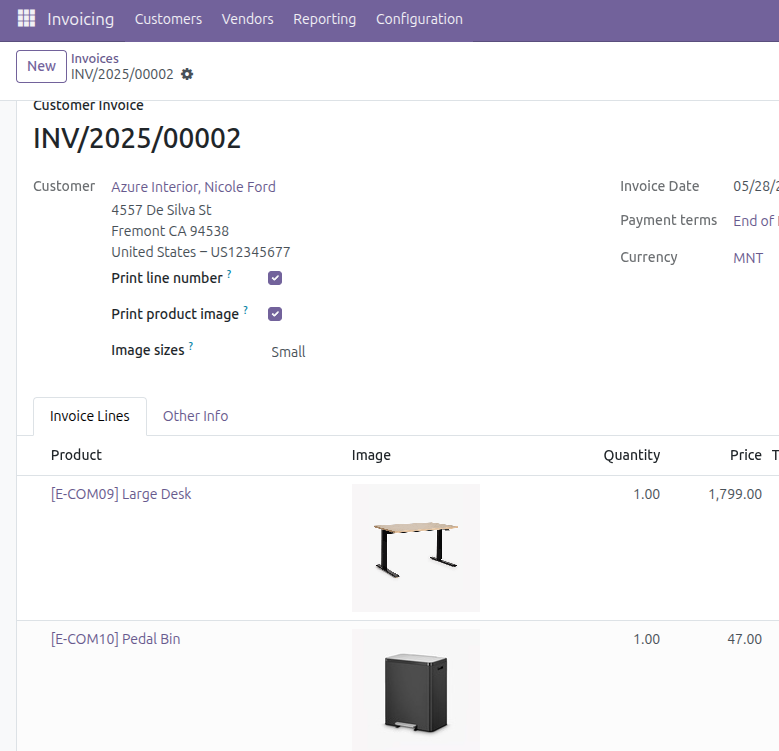Open the MNT currency link
Image resolution: width=779 pixels, height=751 pixels.
(x=748, y=258)
